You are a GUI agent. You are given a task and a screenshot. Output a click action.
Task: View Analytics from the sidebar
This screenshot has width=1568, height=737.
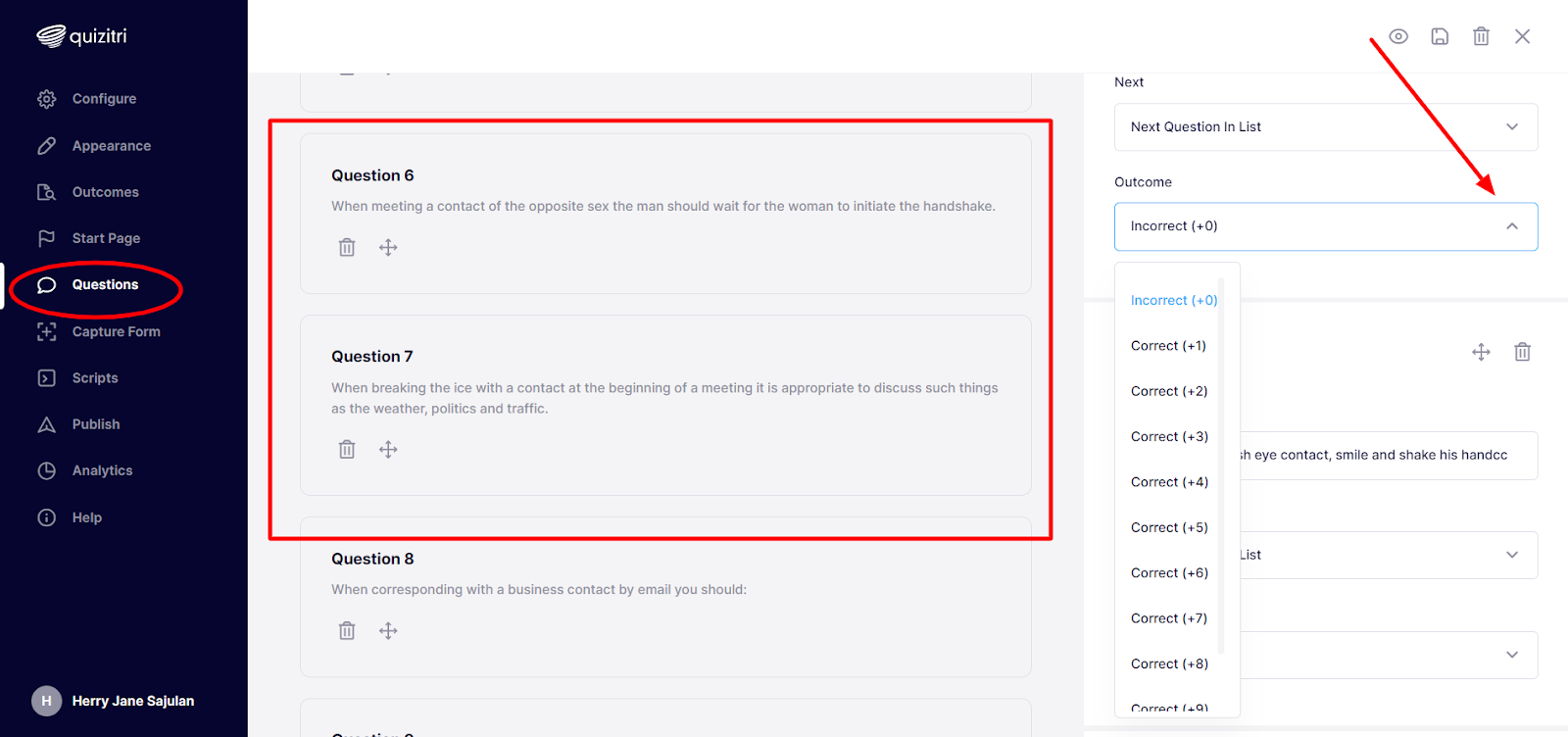point(102,470)
